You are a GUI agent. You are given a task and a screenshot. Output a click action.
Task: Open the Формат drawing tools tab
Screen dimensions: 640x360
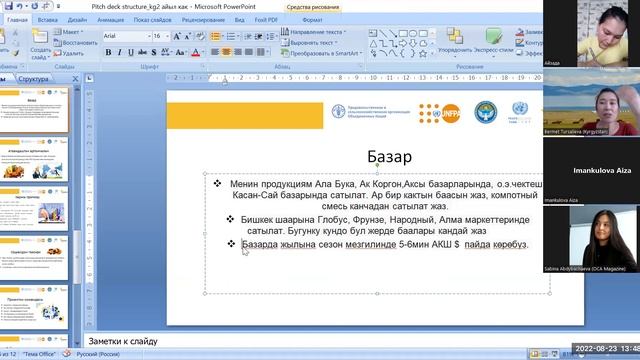pyautogui.click(x=312, y=20)
